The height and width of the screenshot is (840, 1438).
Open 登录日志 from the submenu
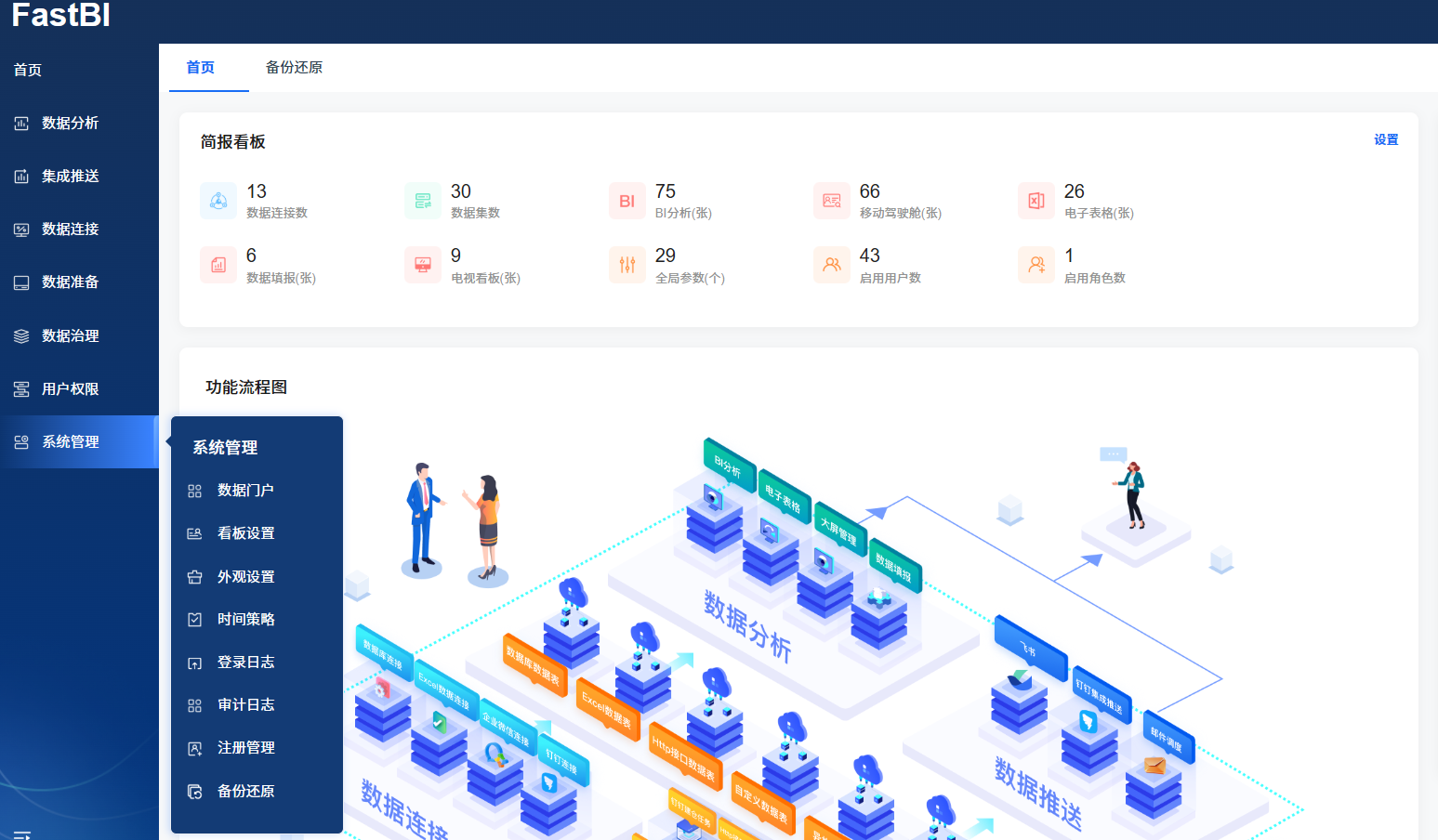[245, 663]
